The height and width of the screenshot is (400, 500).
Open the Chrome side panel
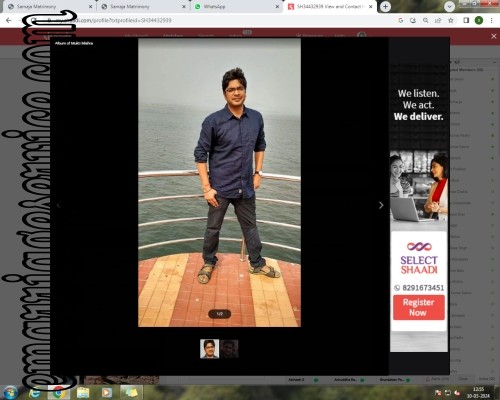(x=466, y=20)
